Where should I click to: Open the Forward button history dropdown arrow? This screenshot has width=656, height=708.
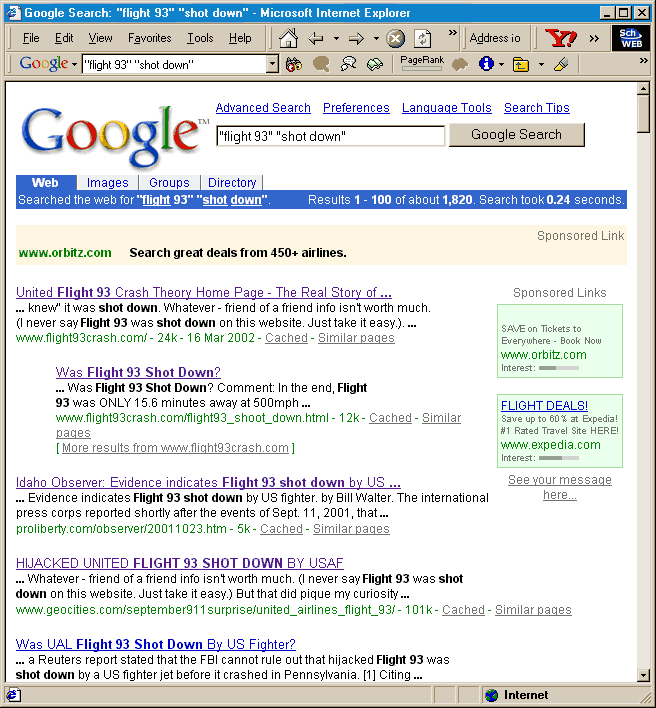click(376, 39)
